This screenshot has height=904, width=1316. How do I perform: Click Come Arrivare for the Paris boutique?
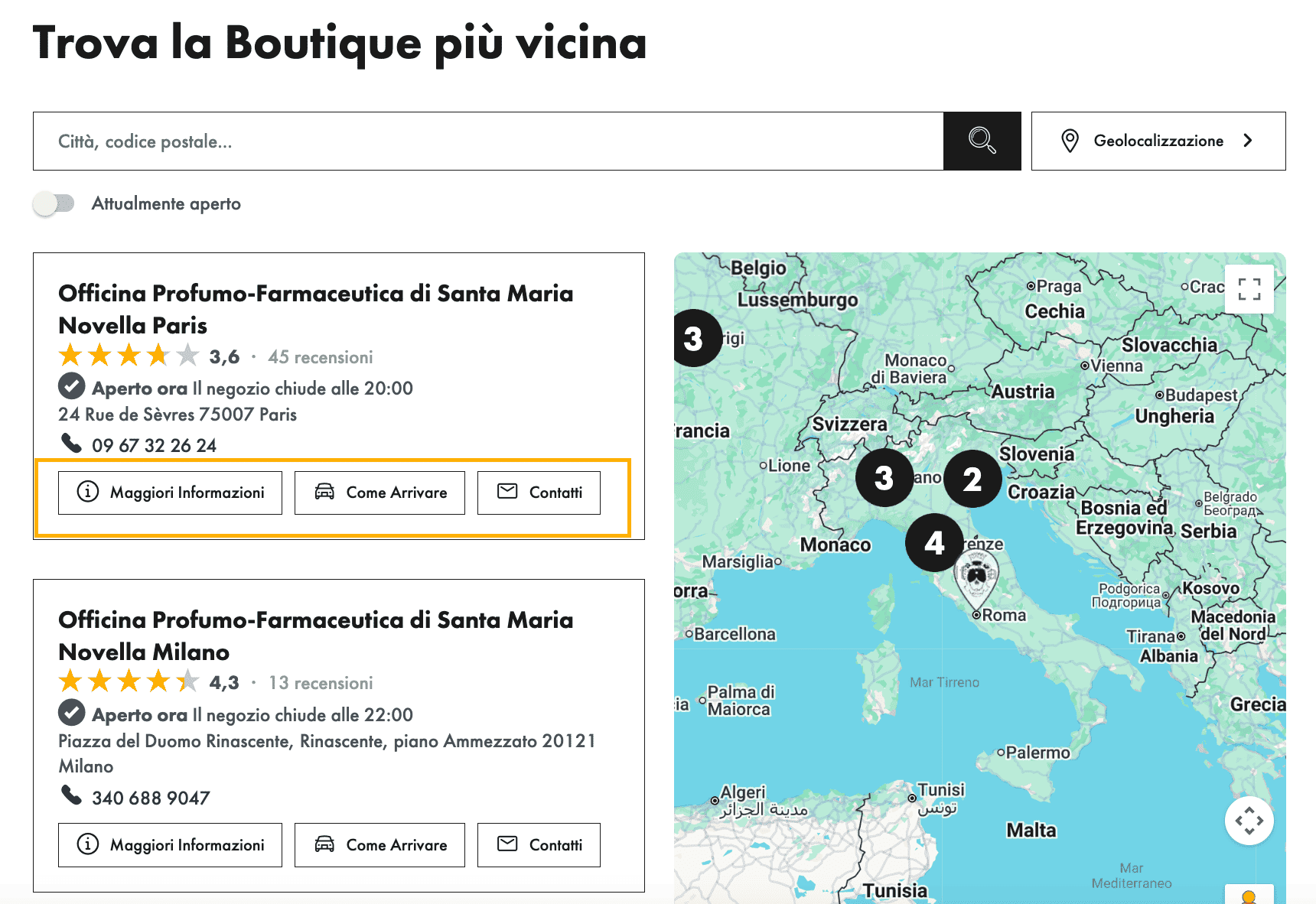click(379, 493)
